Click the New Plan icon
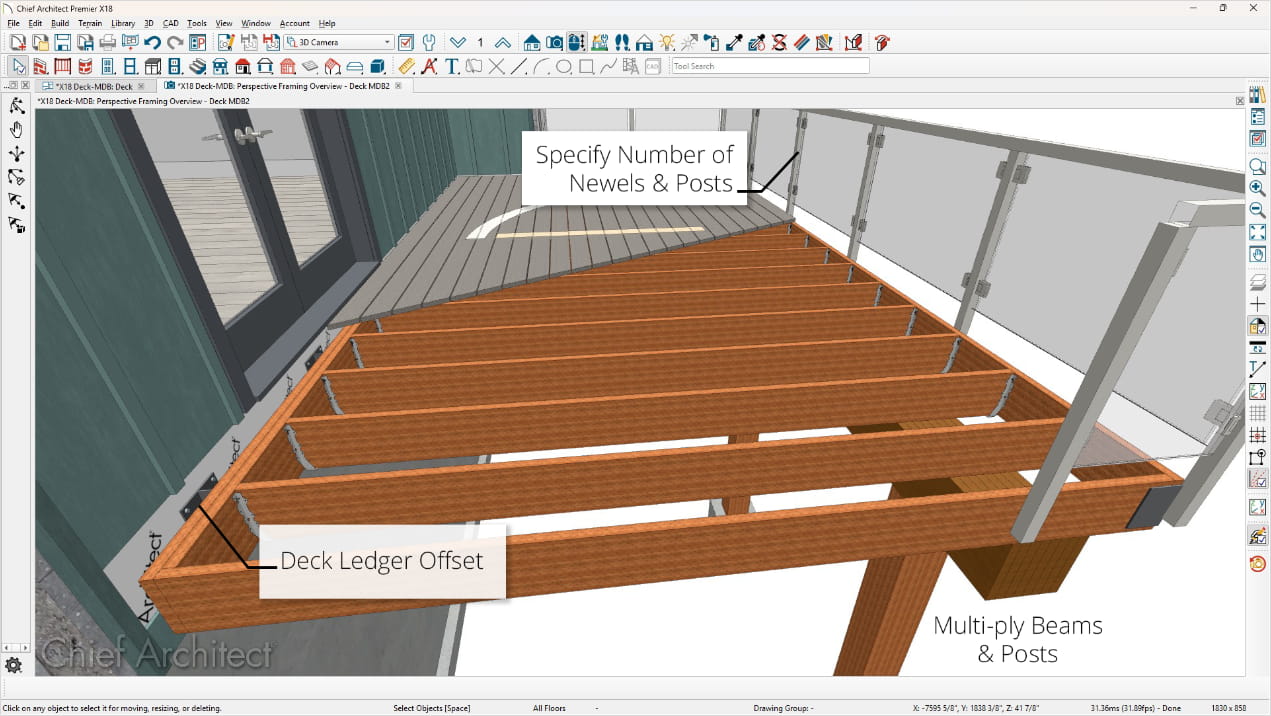Screen dimensions: 1271x716 (x=18, y=42)
